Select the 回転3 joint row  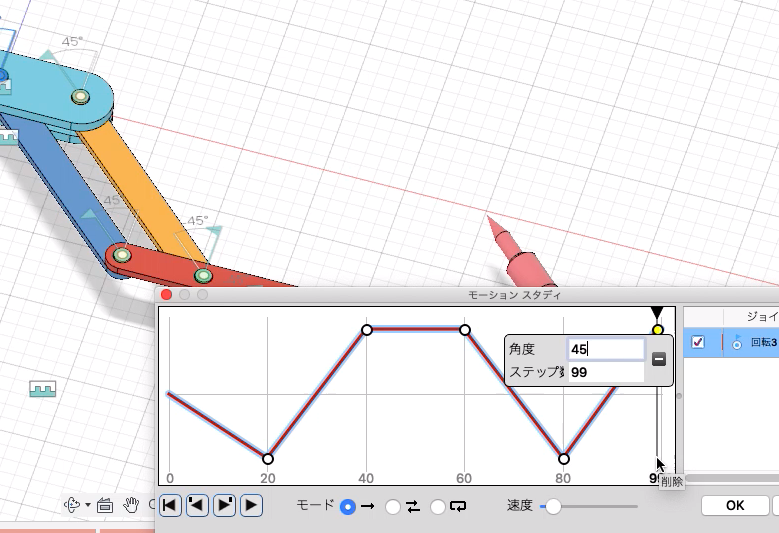pos(731,342)
